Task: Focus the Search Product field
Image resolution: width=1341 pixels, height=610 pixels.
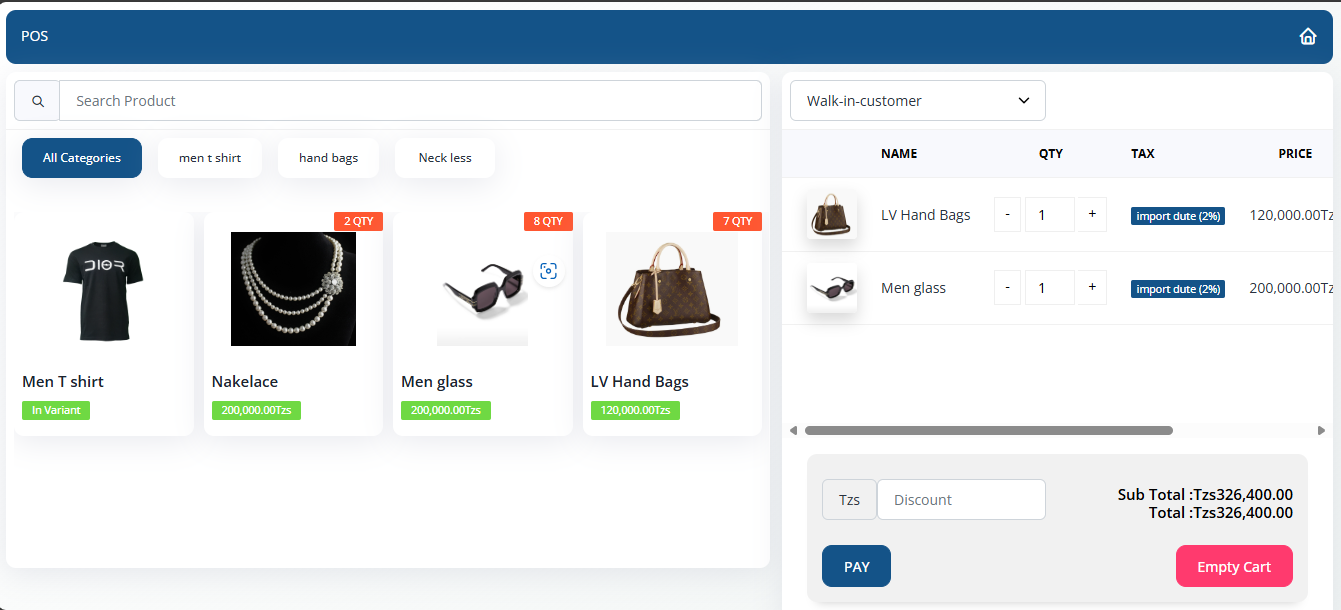Action: [x=410, y=101]
